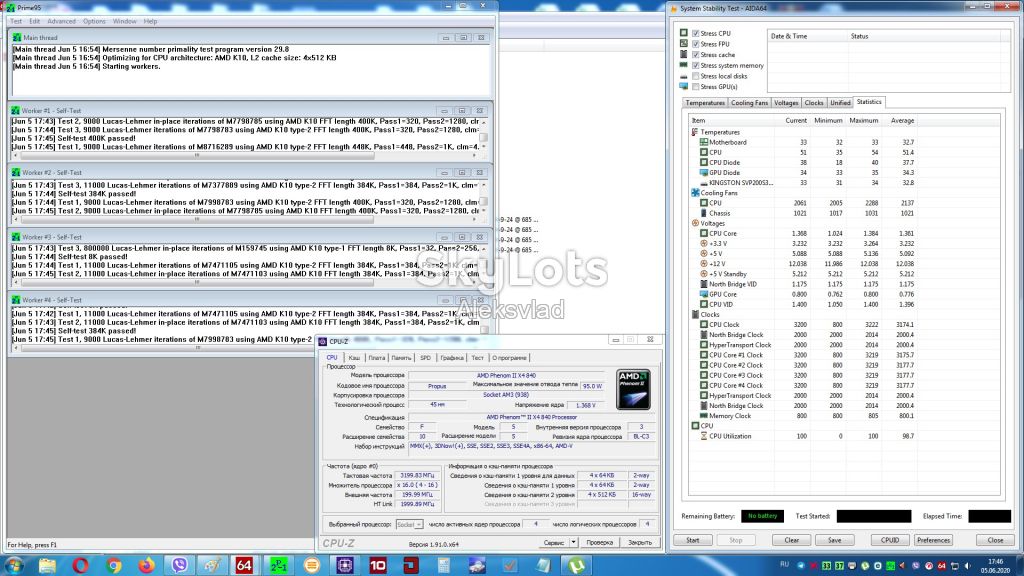Open the Edit menu in Prime95
The image size is (1024, 576).
[x=34, y=22]
